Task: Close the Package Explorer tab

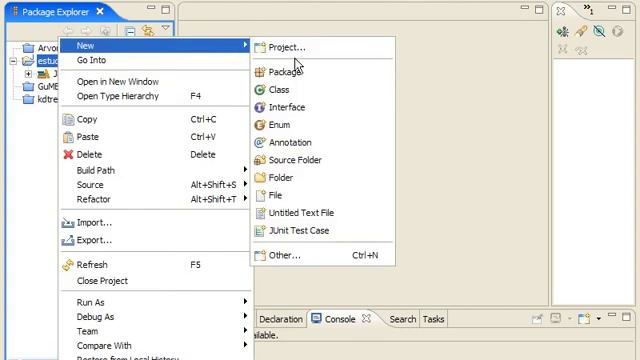Action: (100, 11)
